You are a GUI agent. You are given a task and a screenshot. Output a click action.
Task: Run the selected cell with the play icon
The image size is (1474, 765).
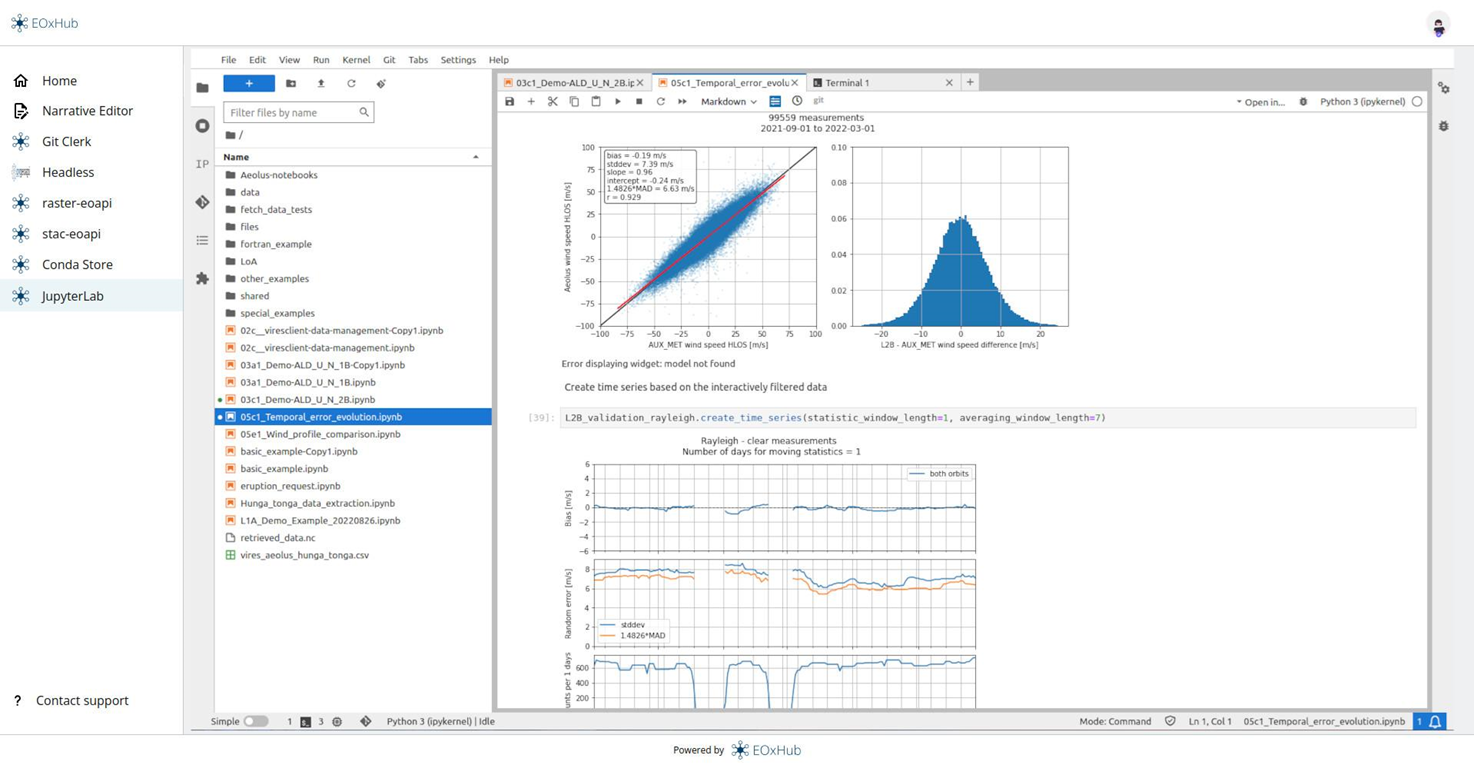pos(617,101)
